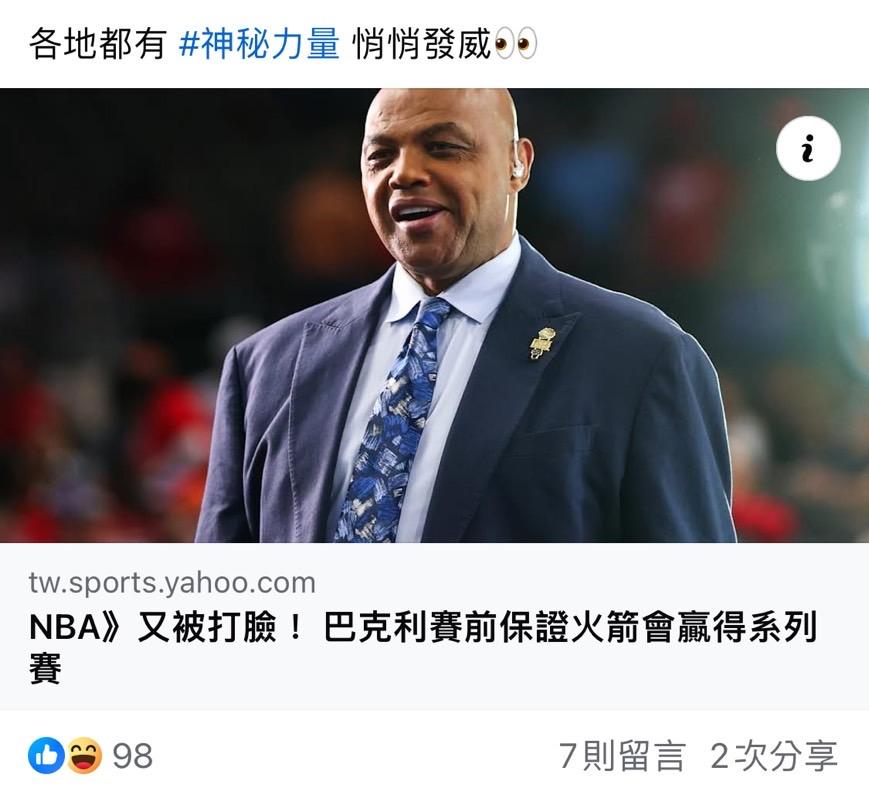View the 98 reactions list
869x788 pixels.
132,756
